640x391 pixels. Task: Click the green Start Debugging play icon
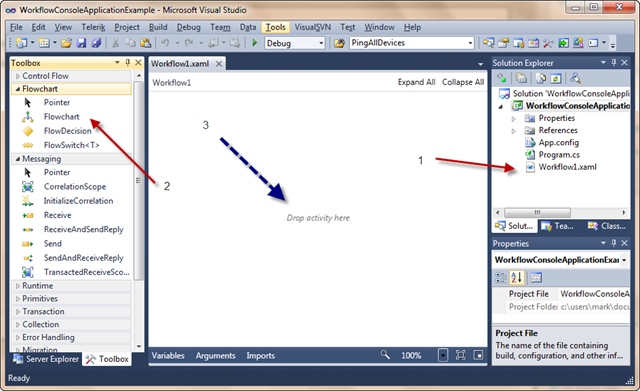click(255, 43)
